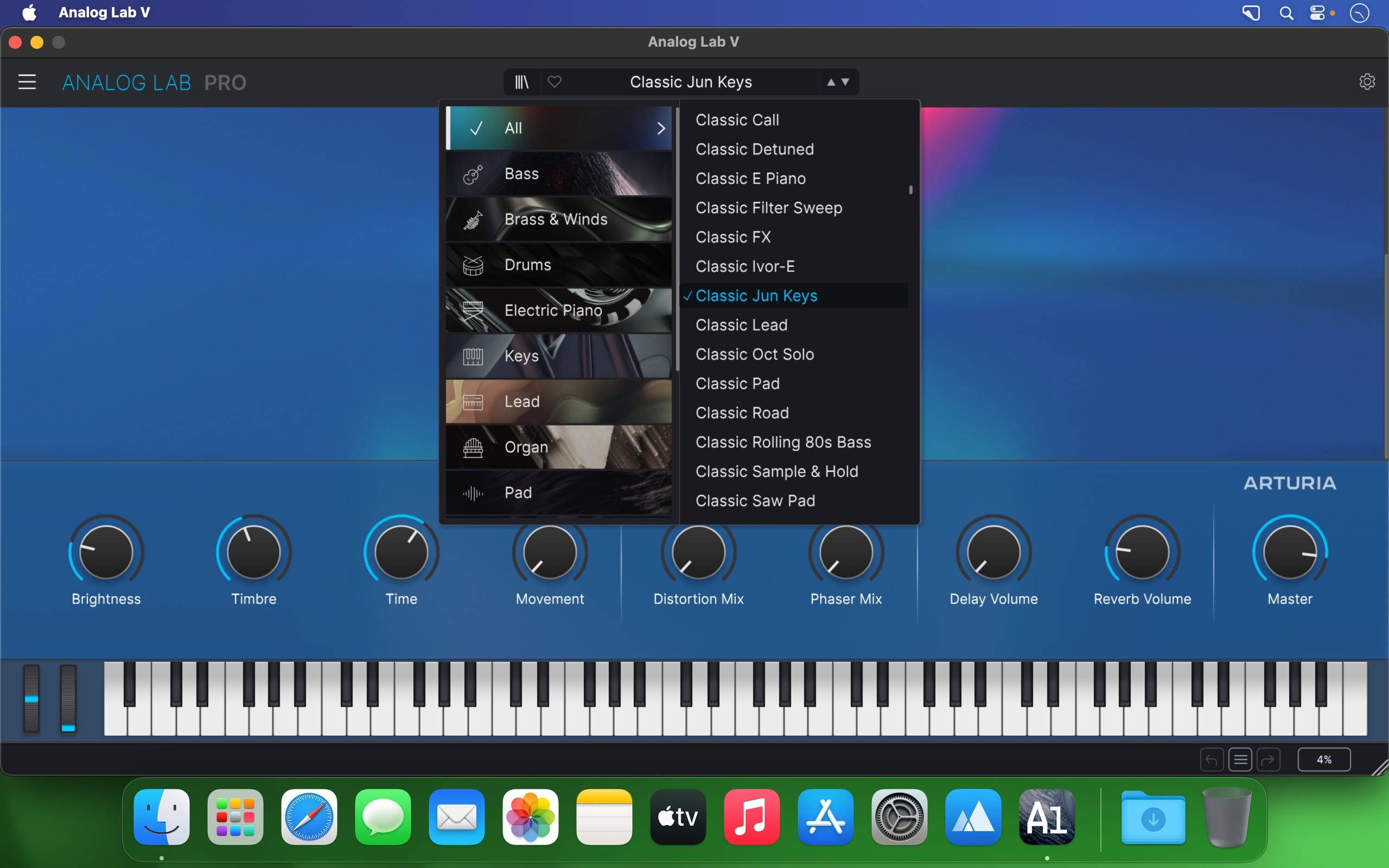
Task: Load the Classic Ivor-E preset
Action: [745, 266]
